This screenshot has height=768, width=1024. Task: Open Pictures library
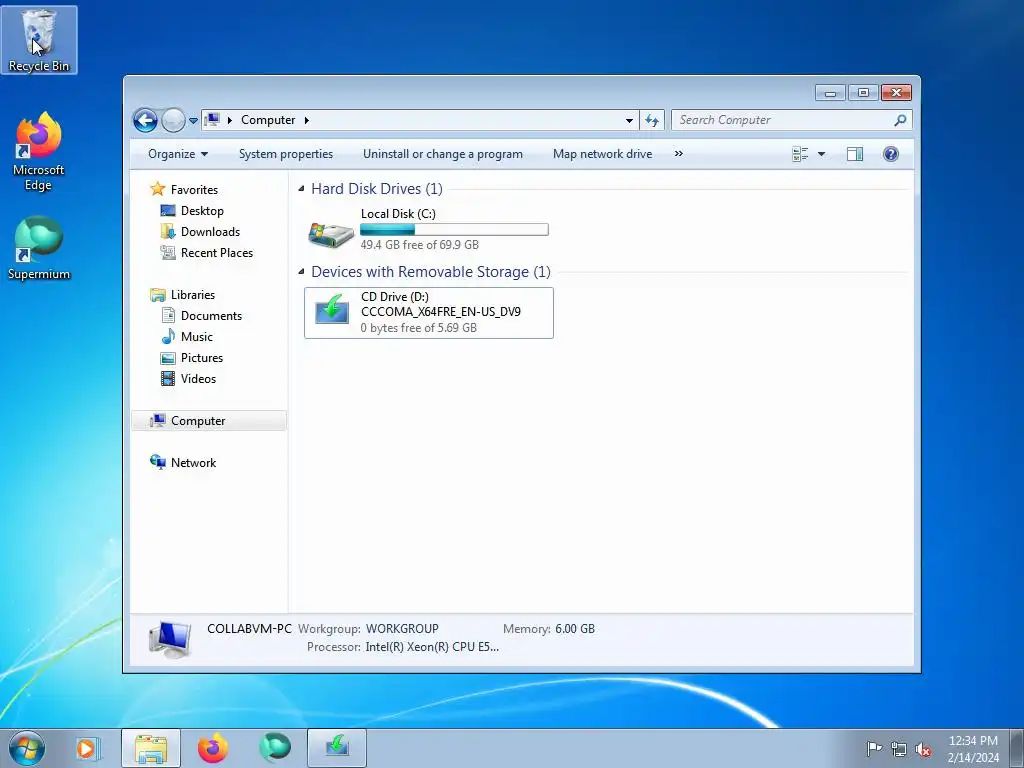point(201,358)
